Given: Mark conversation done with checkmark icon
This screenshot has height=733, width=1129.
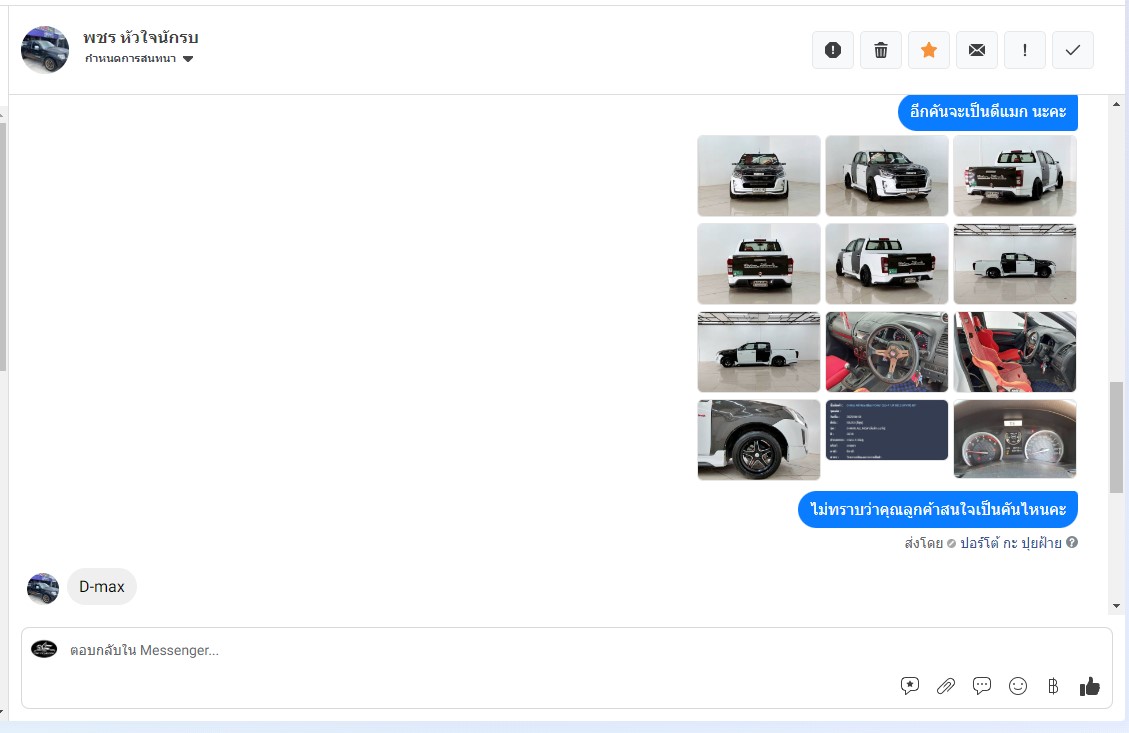Looking at the screenshot, I should (x=1073, y=50).
